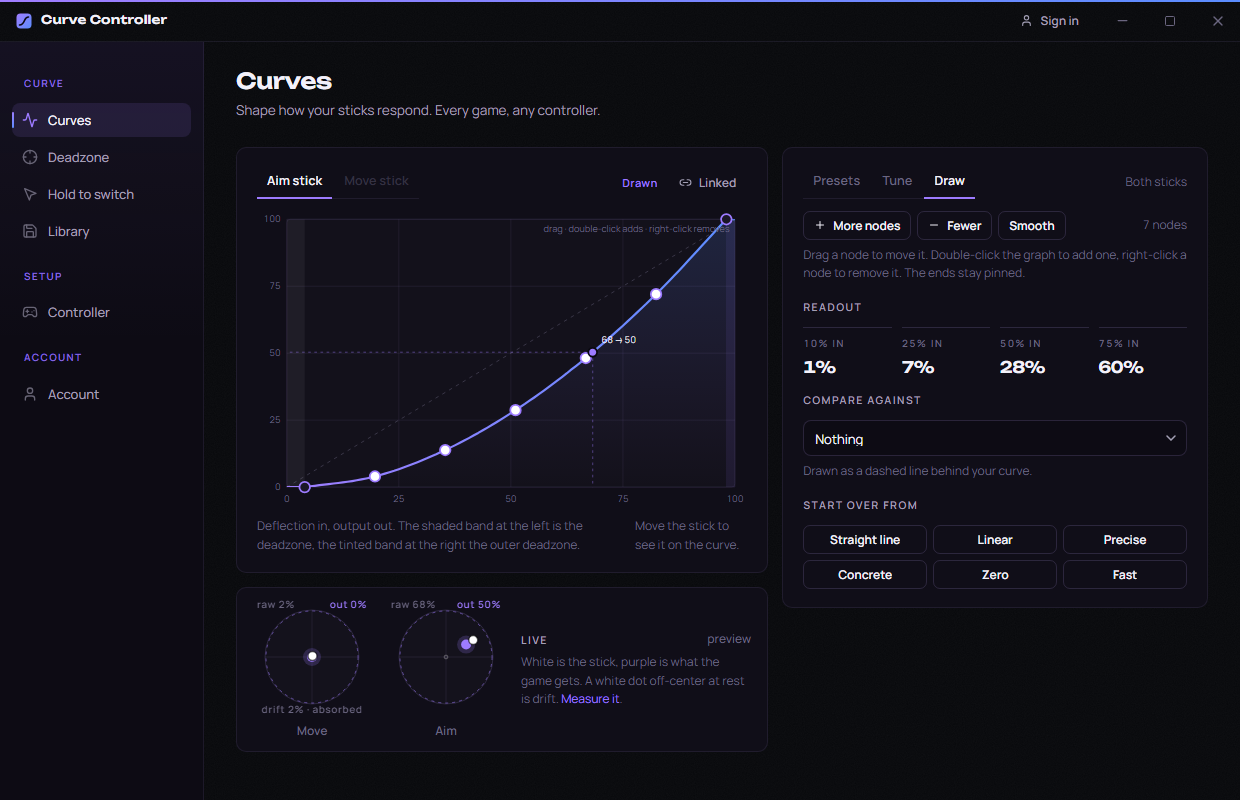
Task: Click the Curve Controller app logo icon
Action: [24, 21]
